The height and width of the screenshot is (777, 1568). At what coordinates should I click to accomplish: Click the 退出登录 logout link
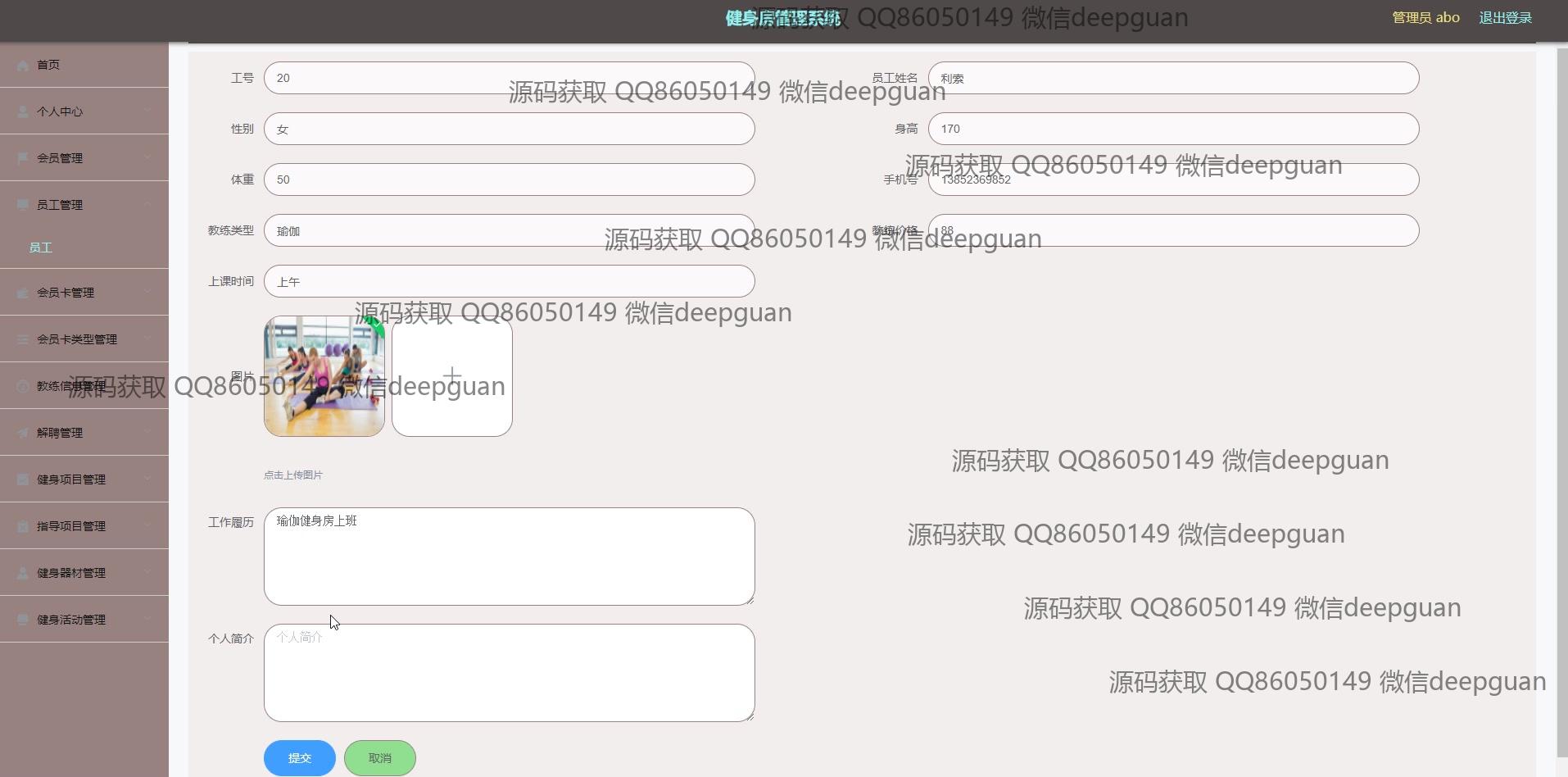pos(1505,18)
